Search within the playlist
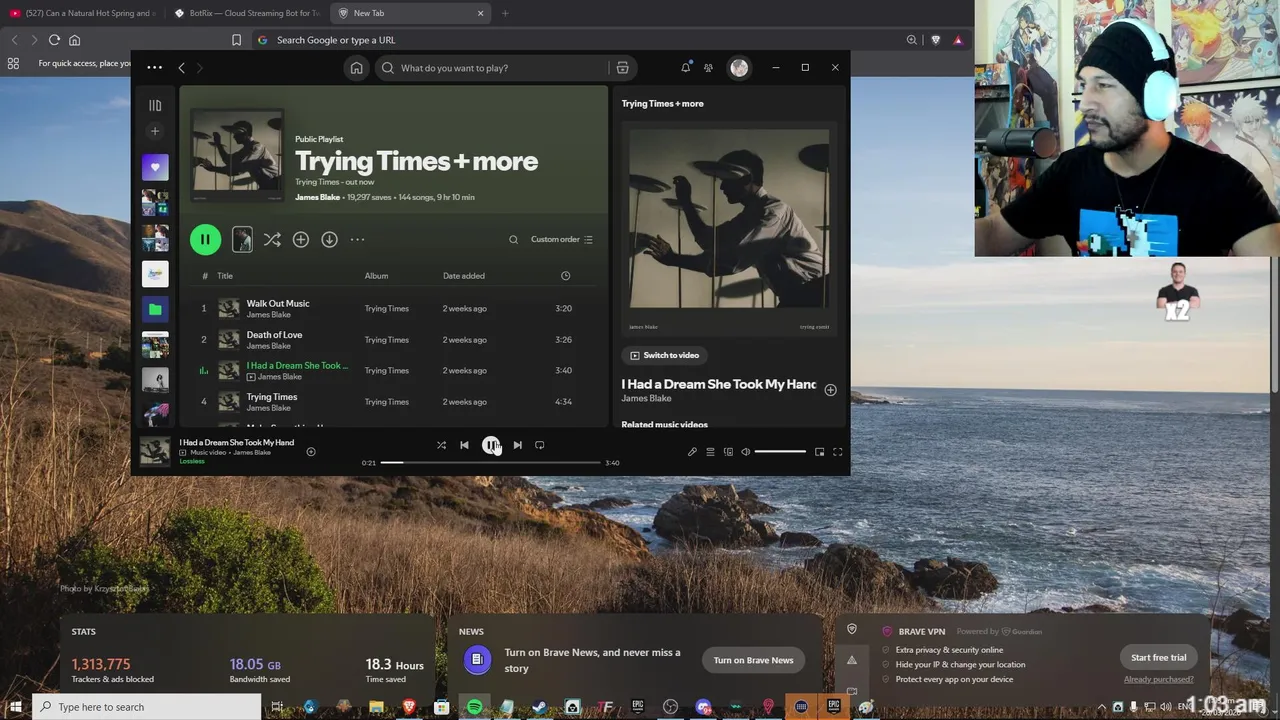Screen dimensions: 1280x720 [x=513, y=239]
